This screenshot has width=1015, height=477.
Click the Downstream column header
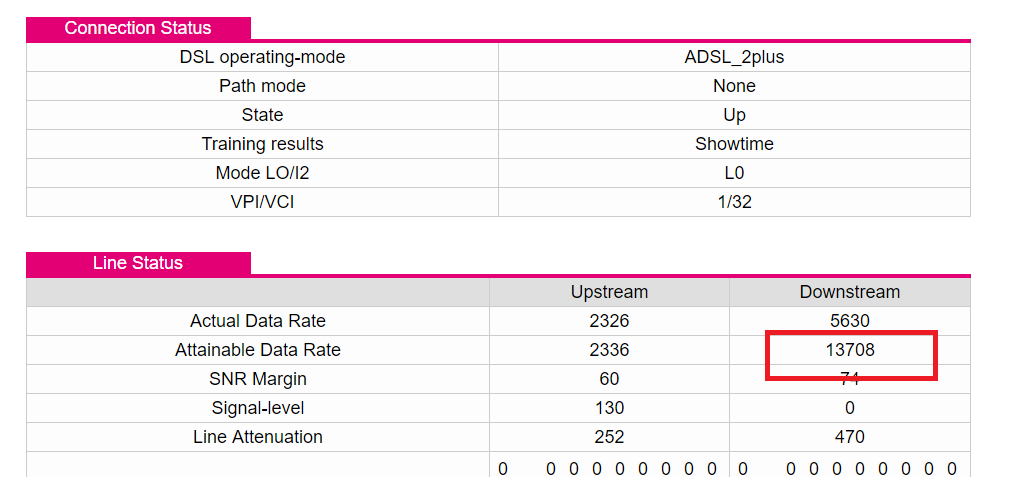tap(849, 292)
